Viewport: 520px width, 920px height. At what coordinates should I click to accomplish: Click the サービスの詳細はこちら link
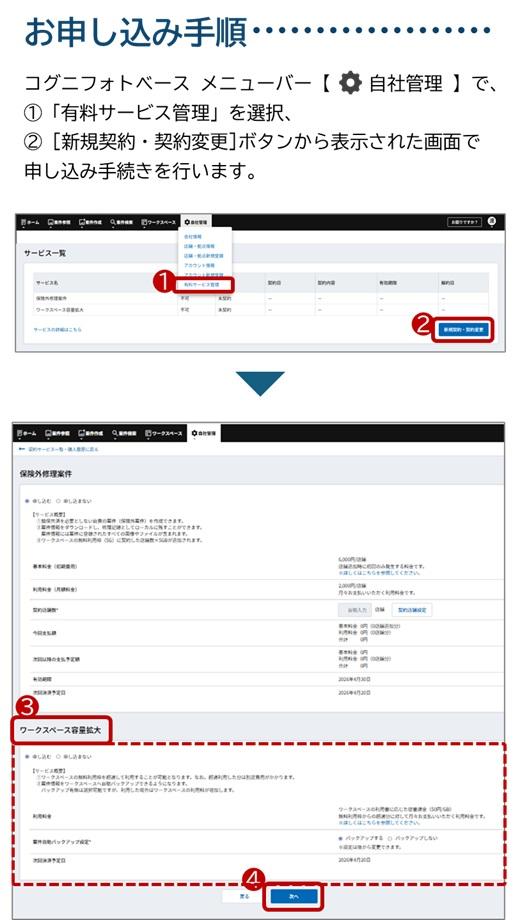58,330
